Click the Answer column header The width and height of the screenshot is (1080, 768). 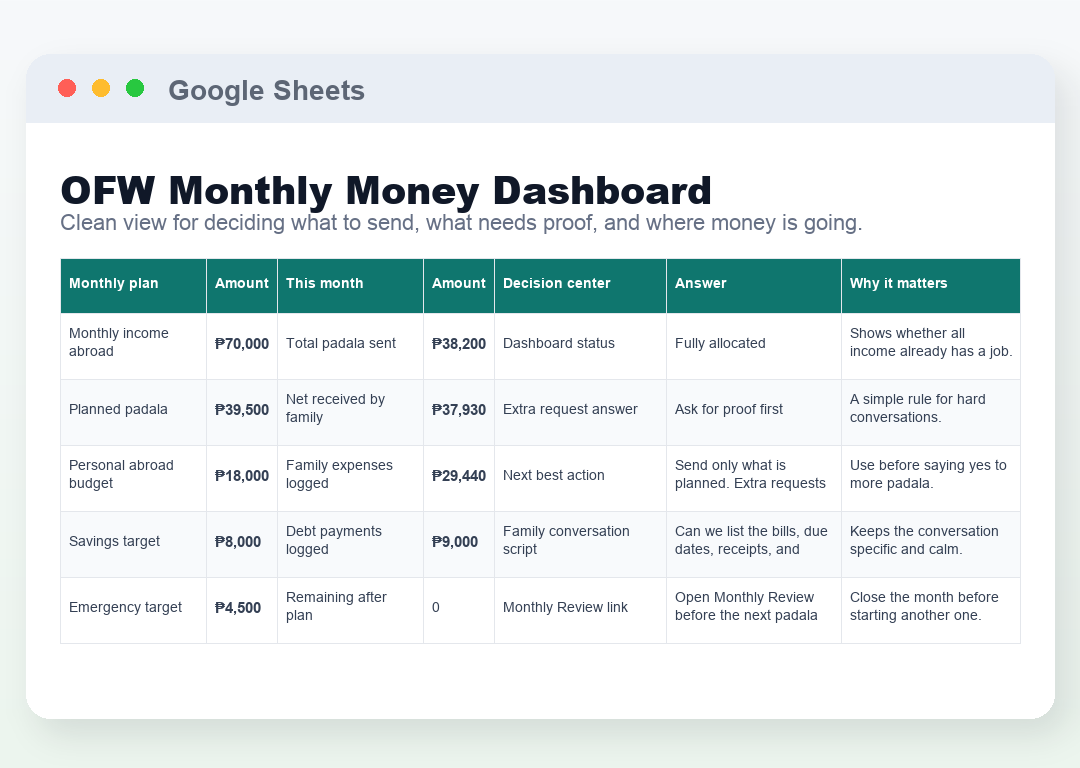754,286
